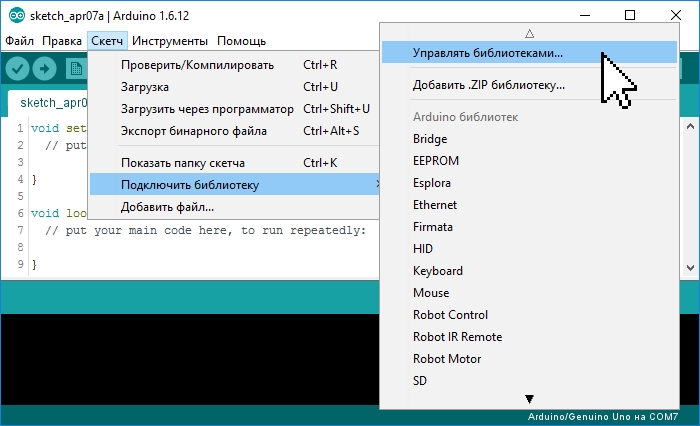Include the Robot Motor library
The height and width of the screenshot is (426, 700).
(529, 359)
